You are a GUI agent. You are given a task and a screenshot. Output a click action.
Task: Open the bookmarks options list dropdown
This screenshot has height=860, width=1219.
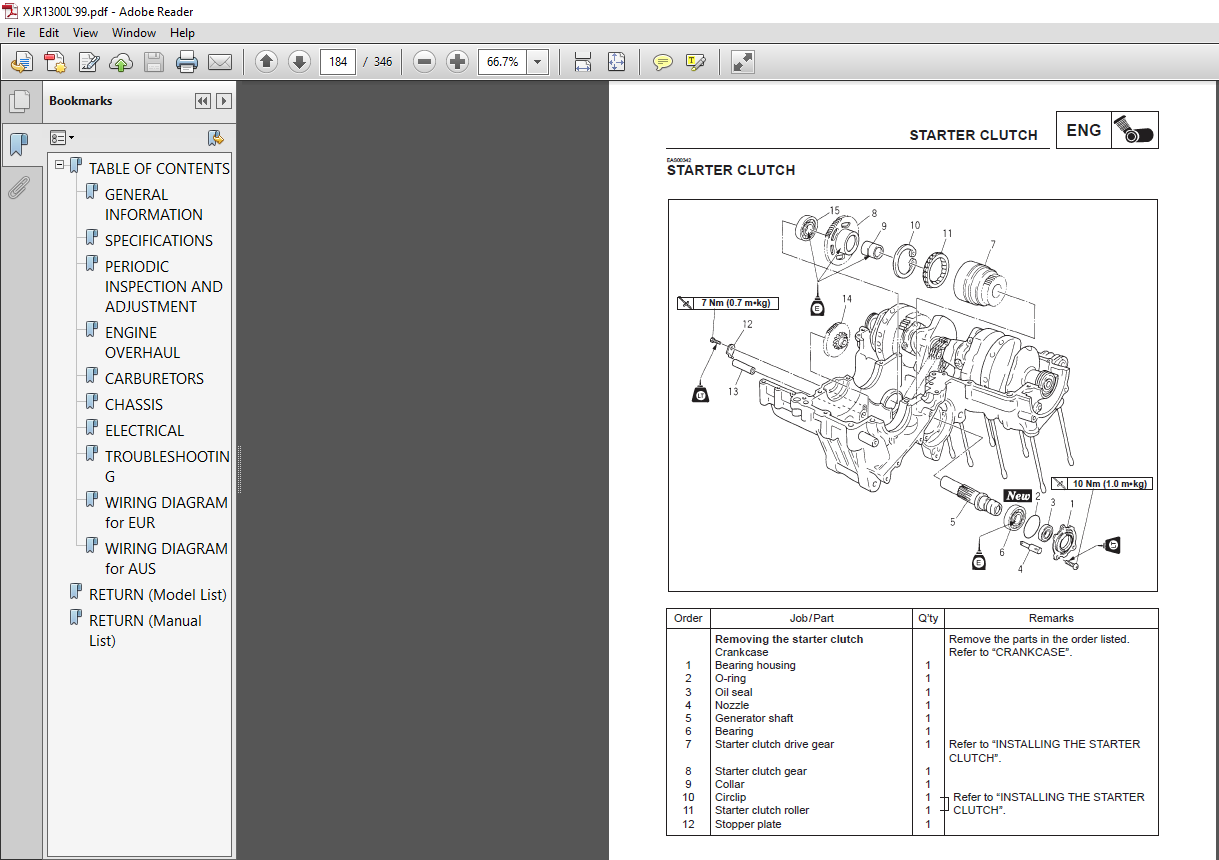tap(62, 138)
